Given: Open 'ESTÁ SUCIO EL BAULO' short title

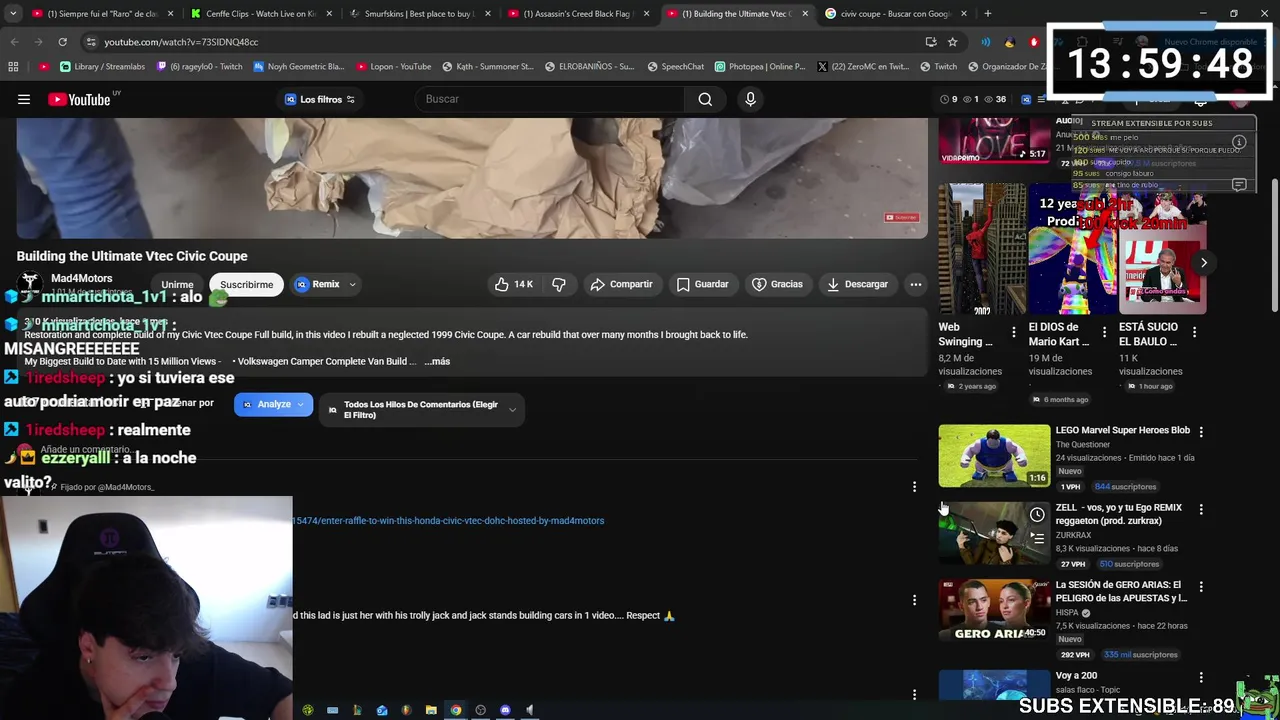Looking at the screenshot, I should 1148,334.
